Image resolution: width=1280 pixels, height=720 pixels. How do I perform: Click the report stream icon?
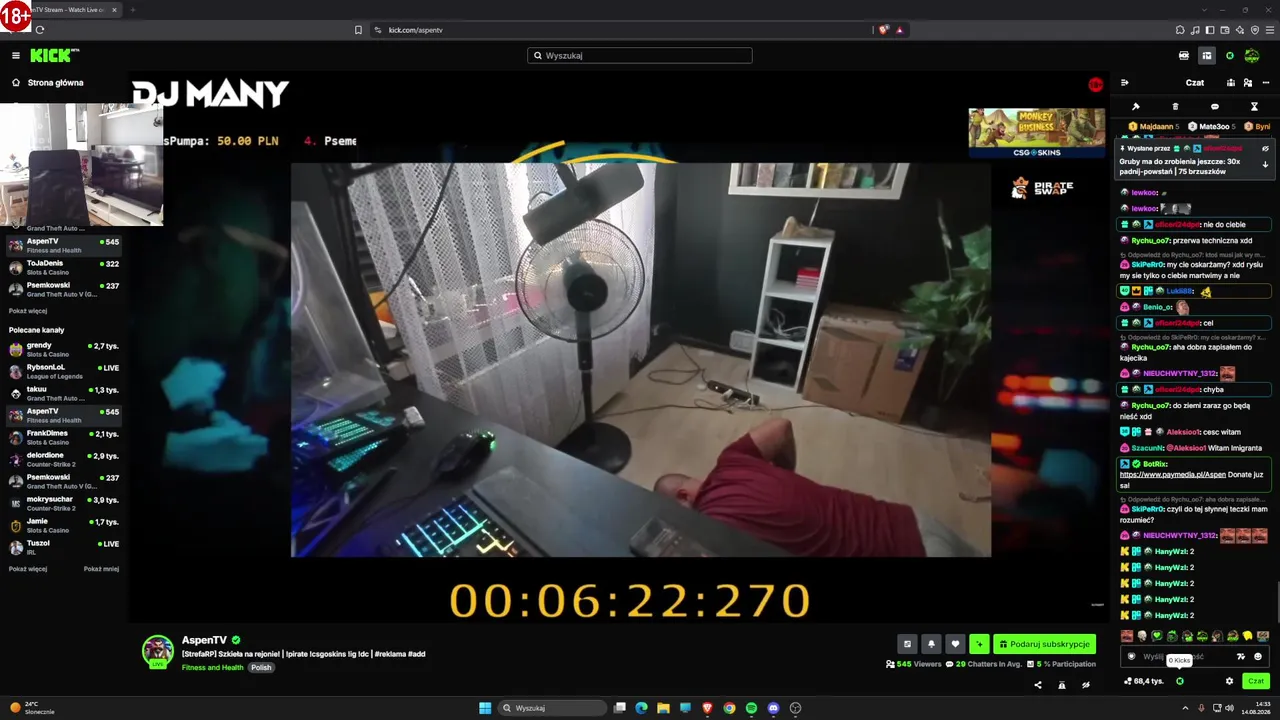pyautogui.click(x=1062, y=685)
